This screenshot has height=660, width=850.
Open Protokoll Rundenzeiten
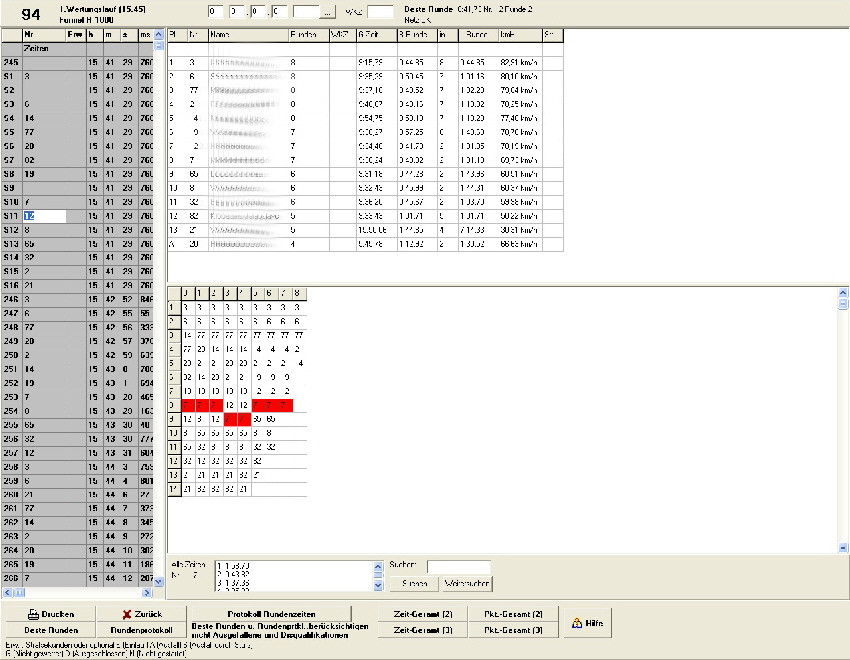[269, 613]
